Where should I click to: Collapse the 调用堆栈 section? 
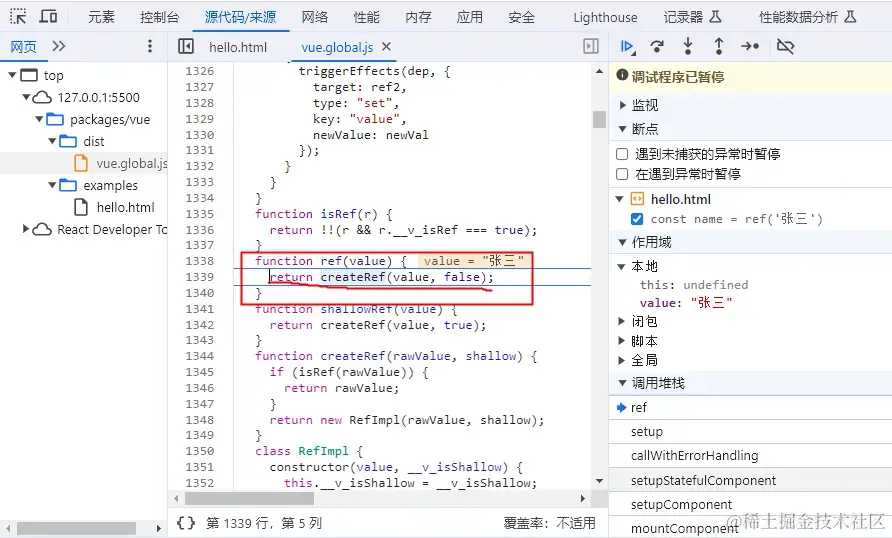coord(622,383)
